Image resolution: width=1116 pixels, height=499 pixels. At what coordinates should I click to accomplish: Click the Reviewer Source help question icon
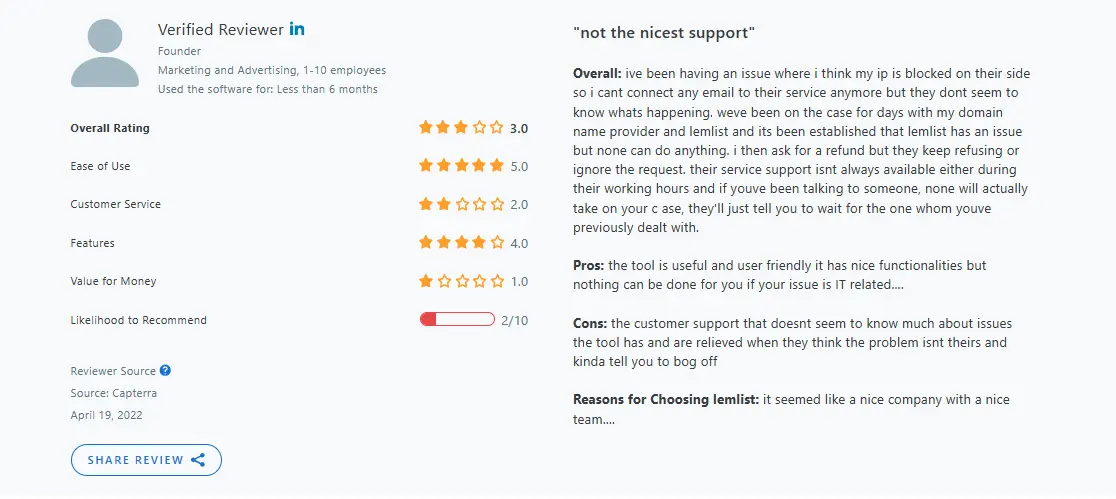pyautogui.click(x=165, y=371)
